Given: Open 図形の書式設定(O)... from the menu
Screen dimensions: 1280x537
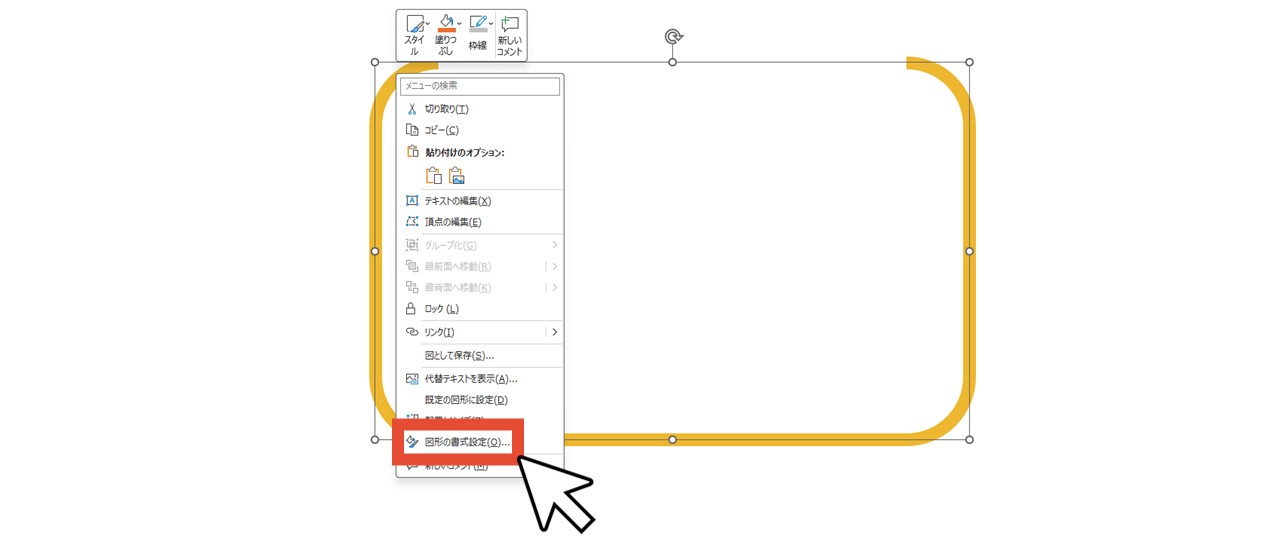Looking at the screenshot, I should coord(466,442).
